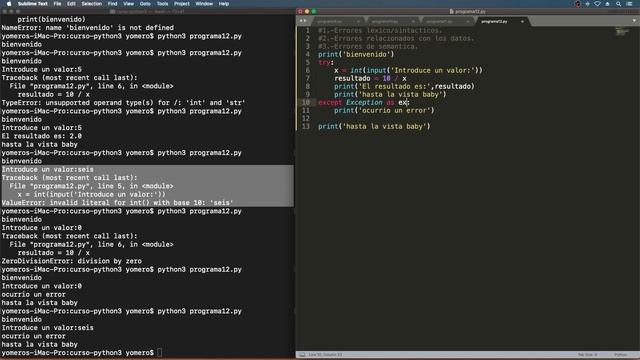
Task: Click the terminal prompt cursor at bottom
Action: coord(160,353)
